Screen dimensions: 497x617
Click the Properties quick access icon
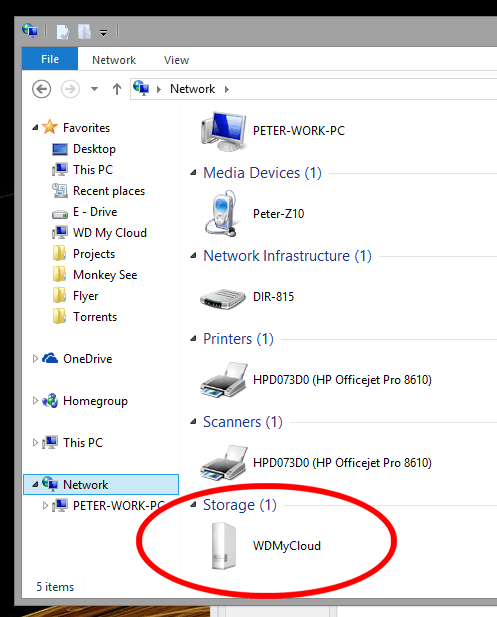63,32
